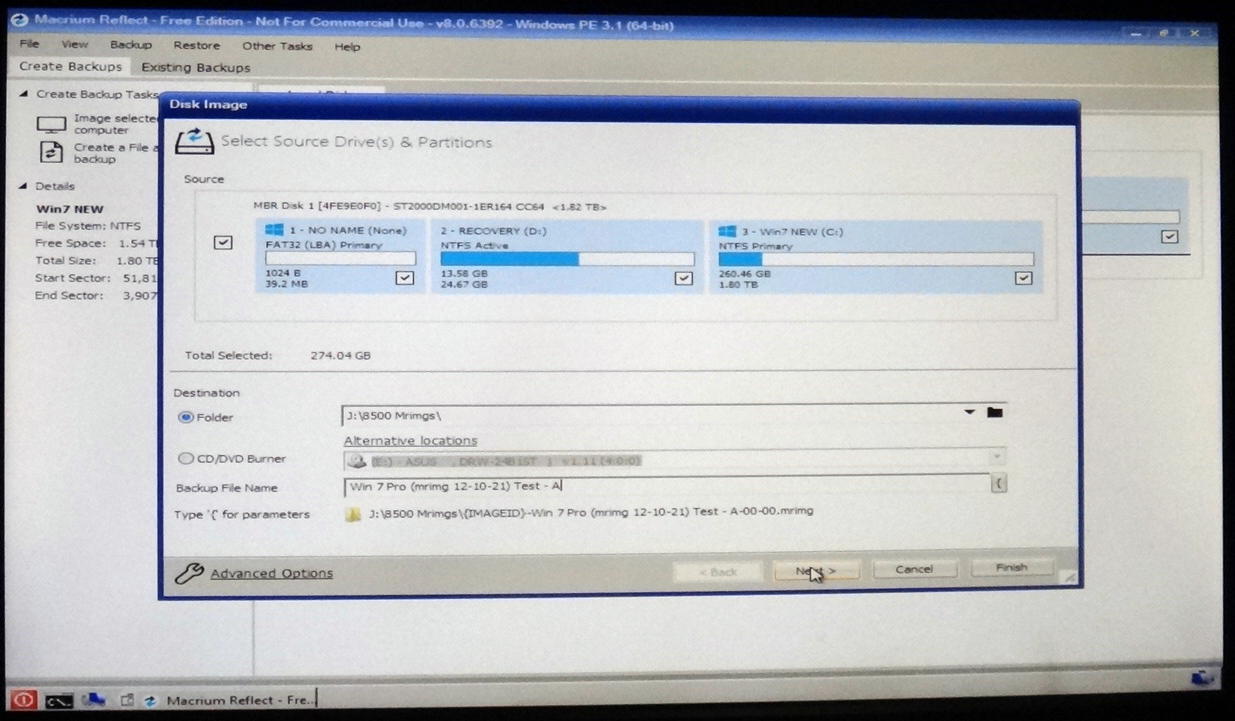The width and height of the screenshot is (1235, 721).
Task: Click the wrench Advanced Options icon
Action: pyautogui.click(x=189, y=573)
